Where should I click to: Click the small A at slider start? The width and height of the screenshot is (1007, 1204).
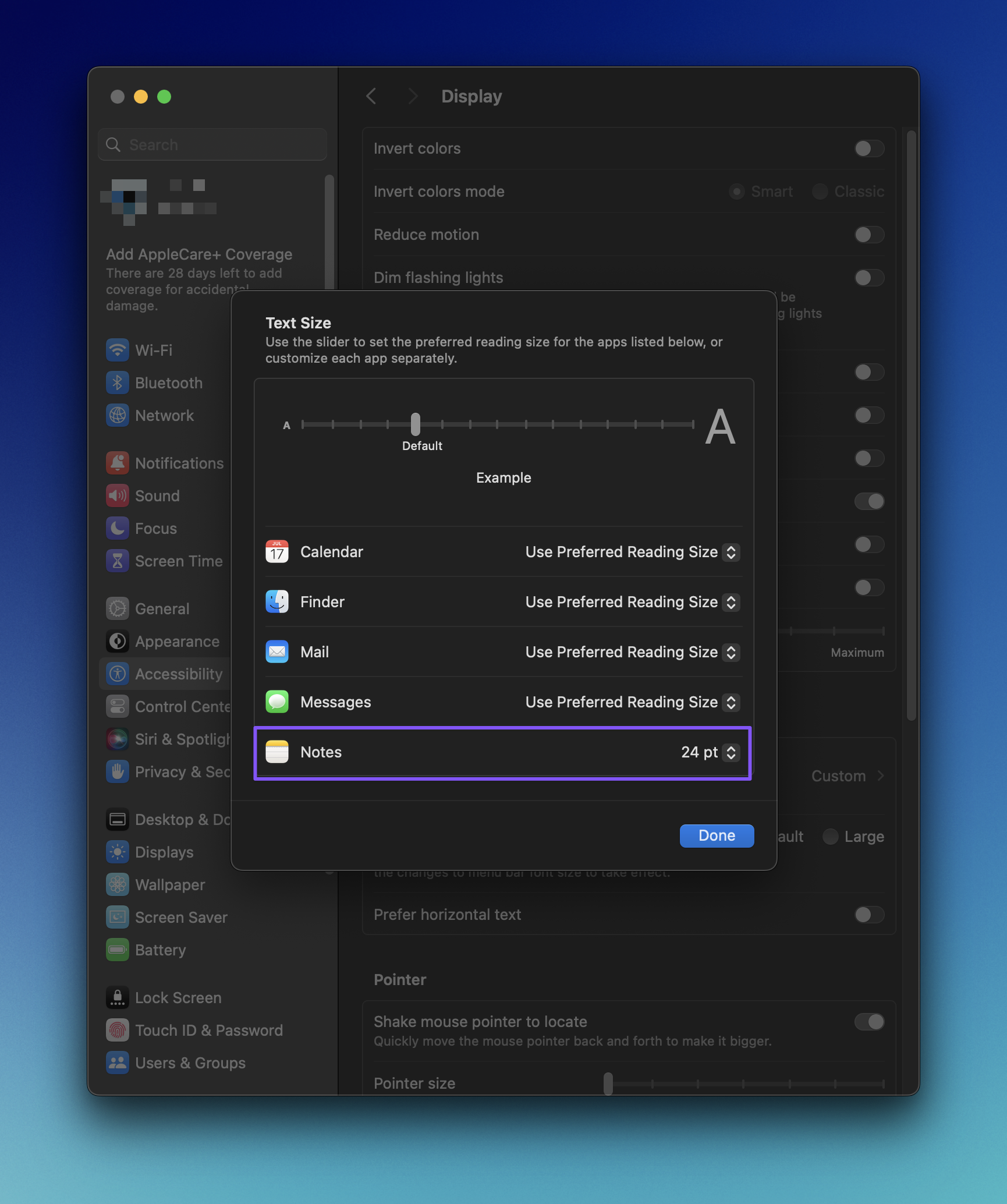pos(286,426)
